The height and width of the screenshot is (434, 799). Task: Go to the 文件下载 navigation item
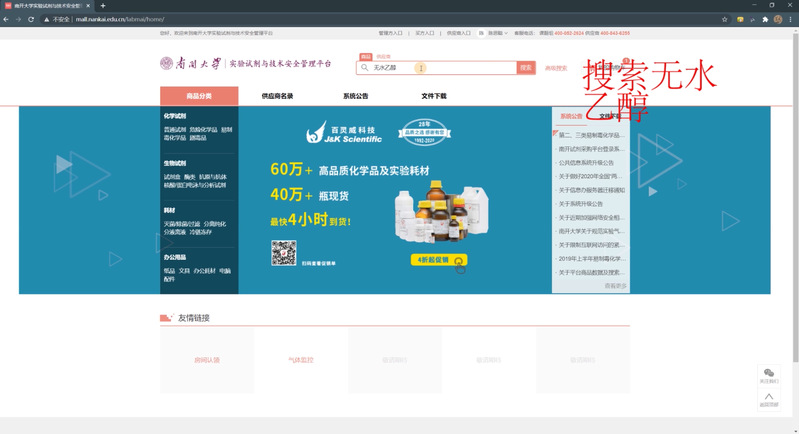point(433,96)
